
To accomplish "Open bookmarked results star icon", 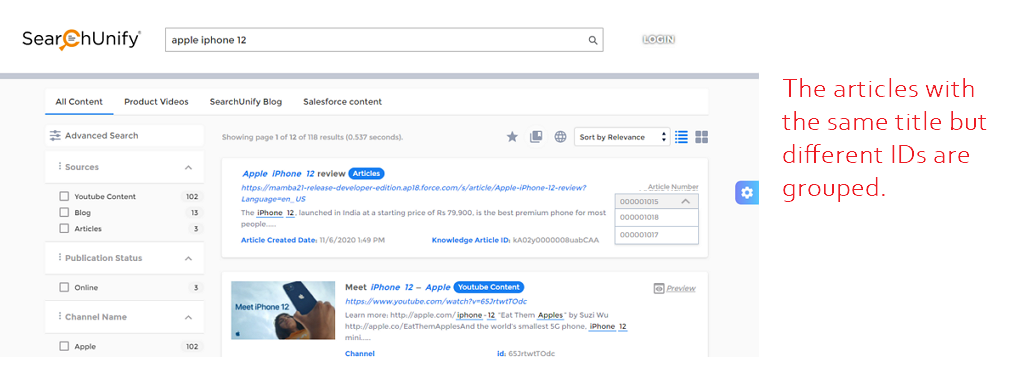I will 512,137.
